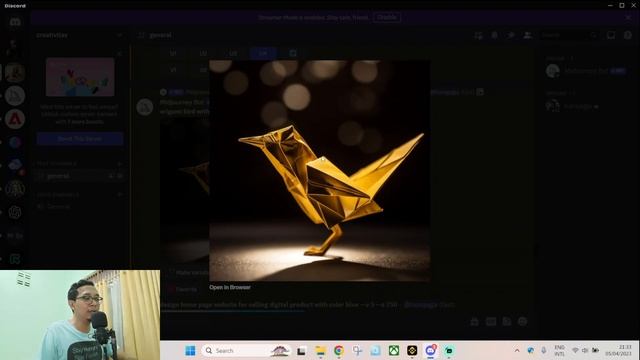This screenshot has height=360, width=640.
Task: Open the Discord help icon
Action: (628, 36)
